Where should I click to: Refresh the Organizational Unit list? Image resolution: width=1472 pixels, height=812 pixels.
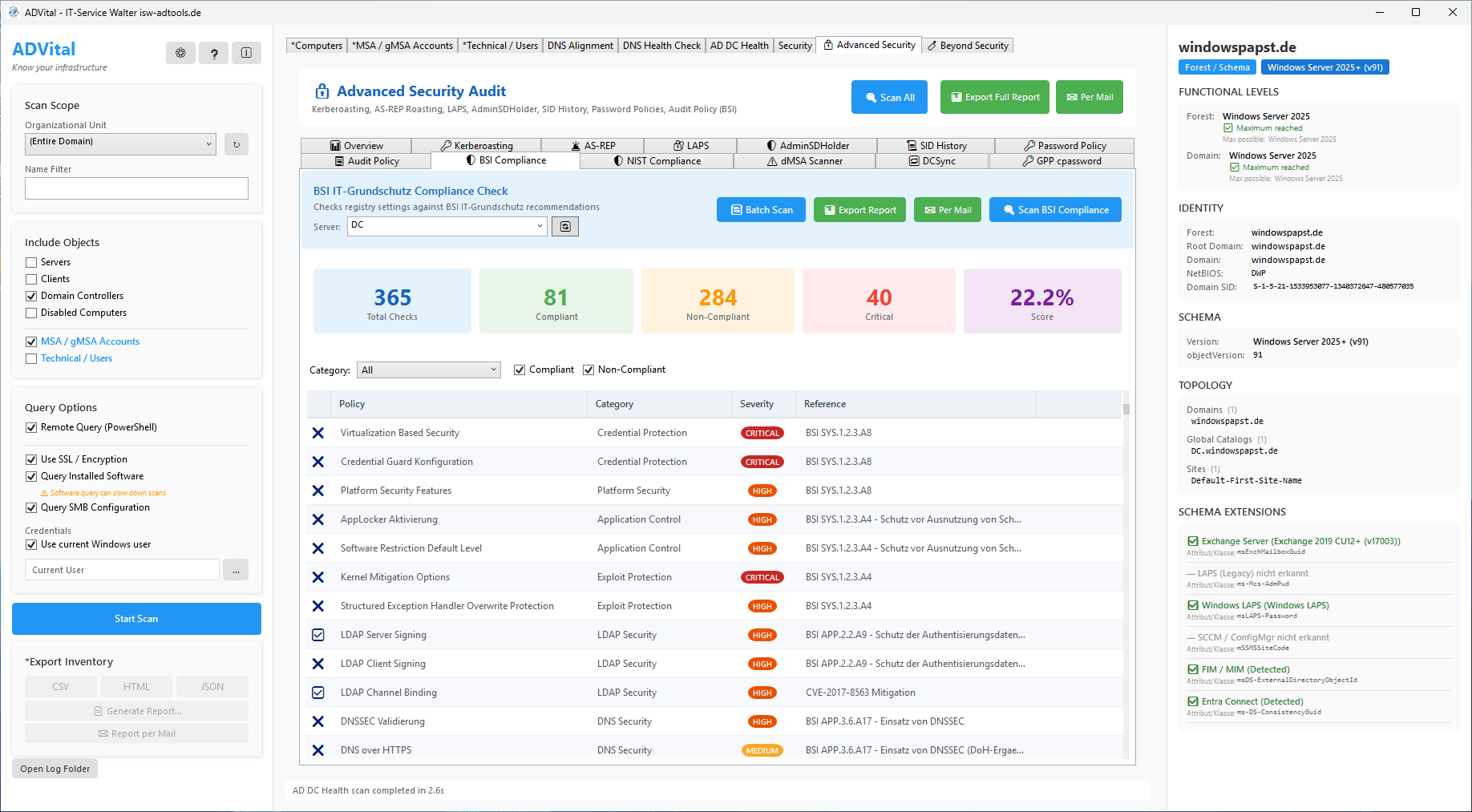[x=237, y=144]
